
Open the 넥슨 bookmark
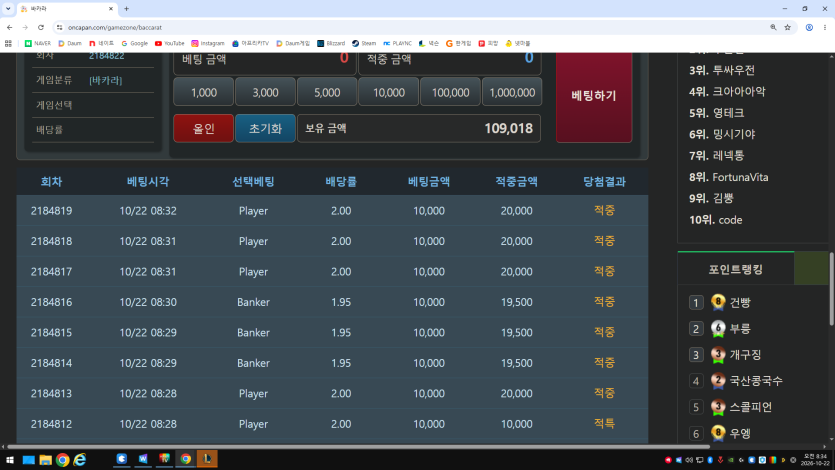[429, 43]
